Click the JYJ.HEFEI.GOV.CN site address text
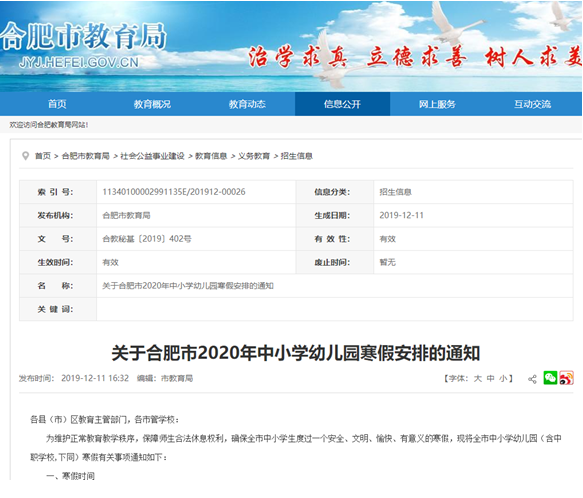This screenshot has height=498, width=583. [79, 62]
